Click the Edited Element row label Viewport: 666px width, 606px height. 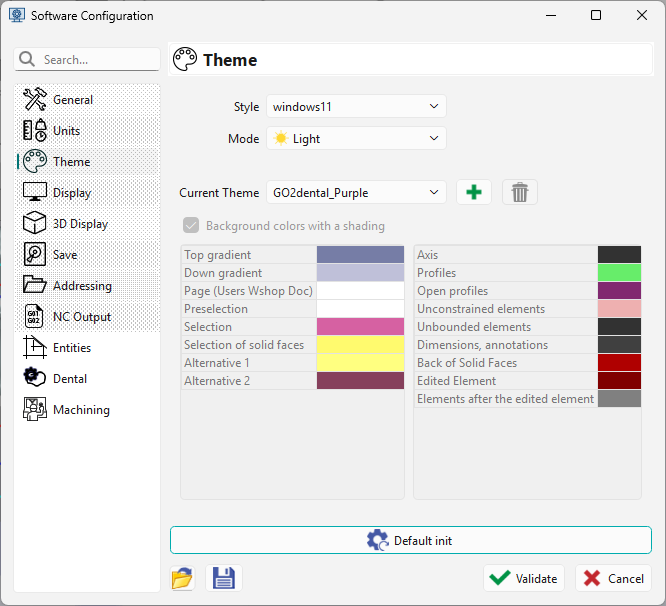[x=456, y=381]
